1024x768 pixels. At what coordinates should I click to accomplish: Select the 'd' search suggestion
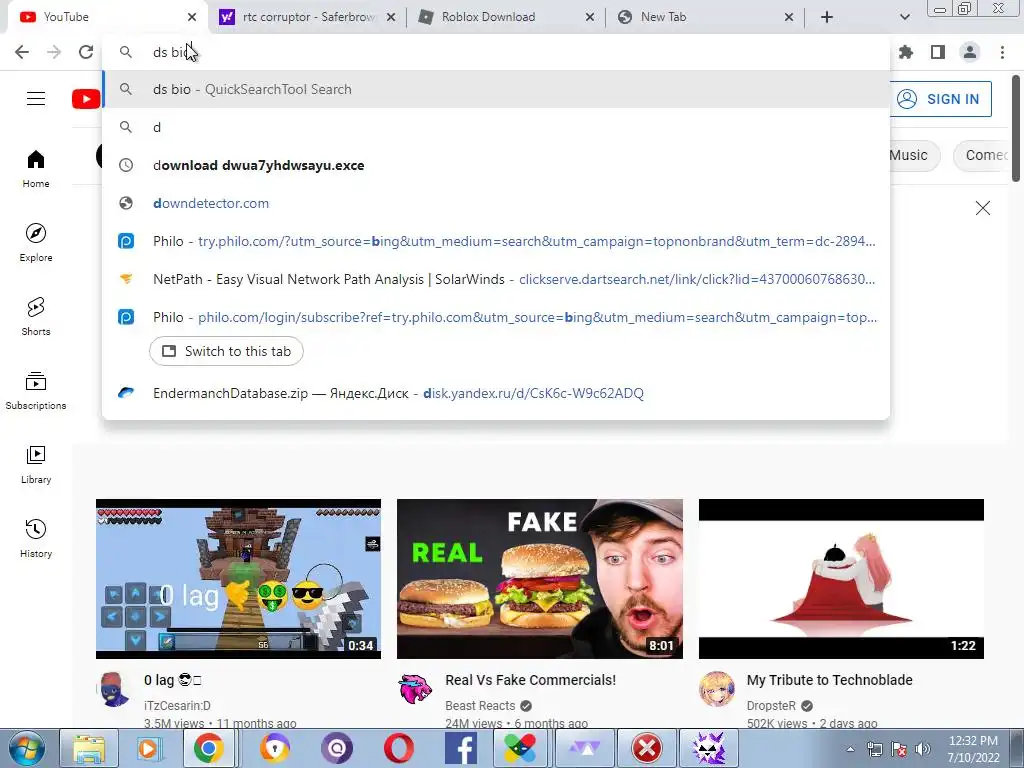[496, 127]
